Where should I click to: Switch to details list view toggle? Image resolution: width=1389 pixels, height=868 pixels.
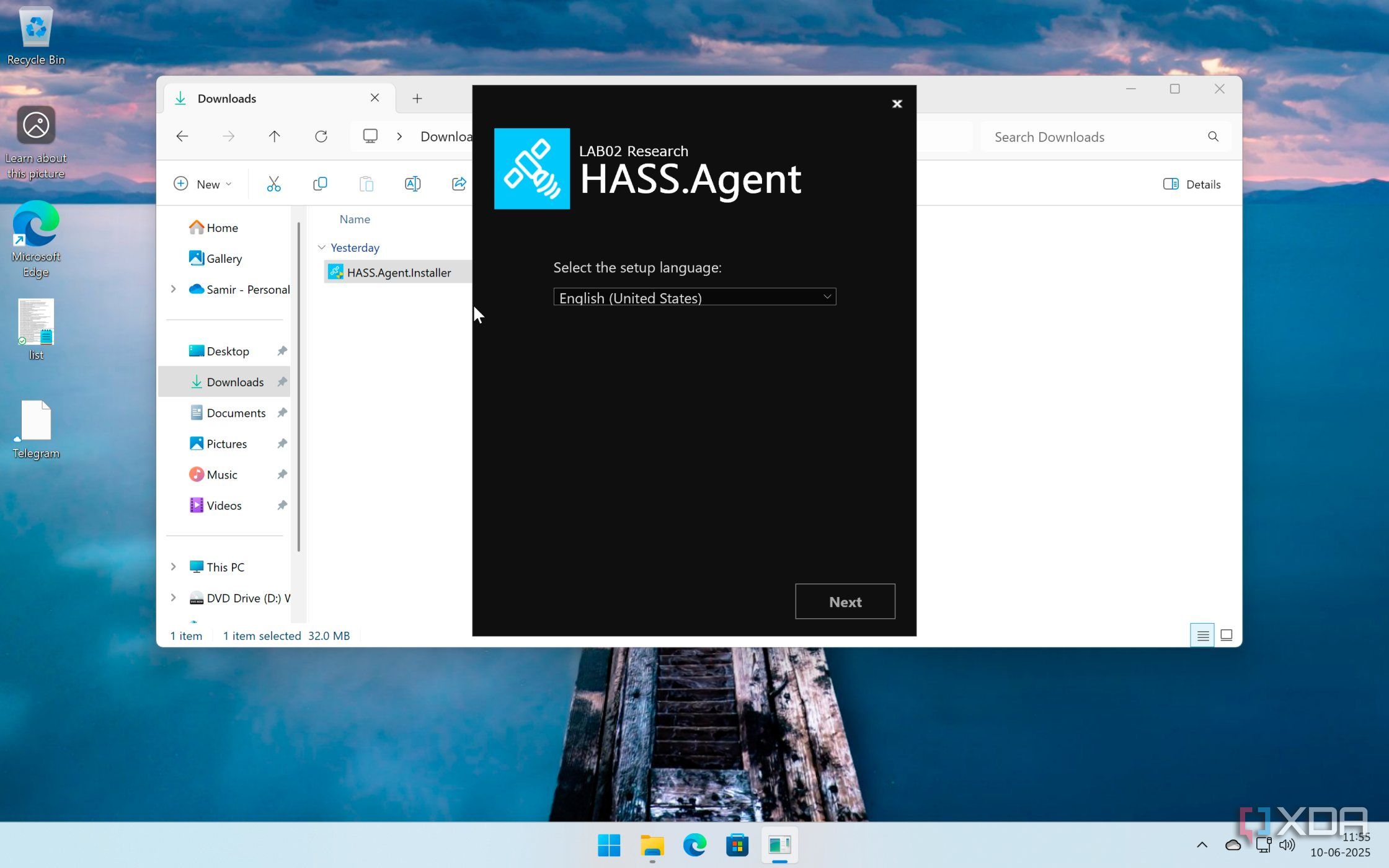[1202, 635]
